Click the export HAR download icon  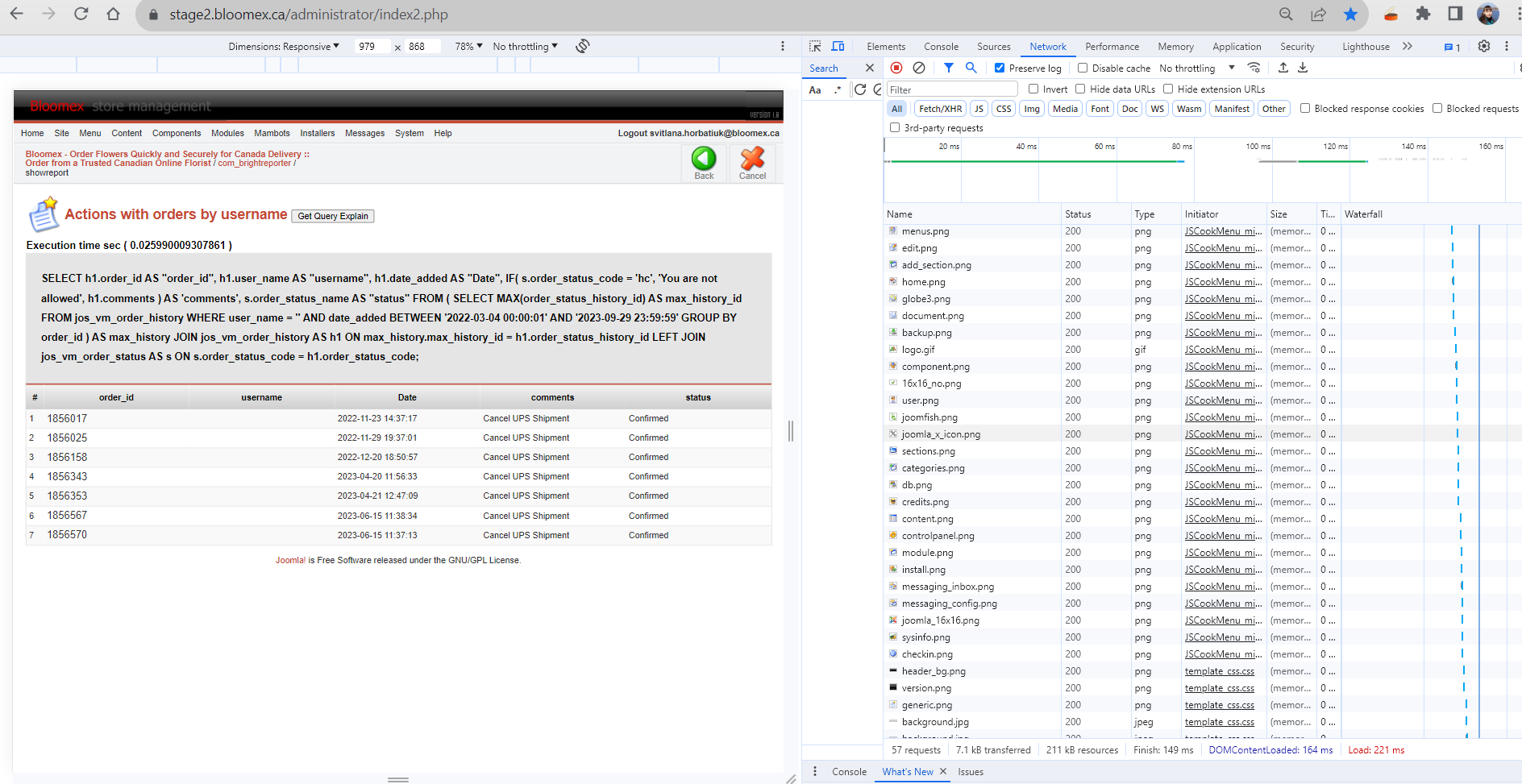coord(1303,68)
